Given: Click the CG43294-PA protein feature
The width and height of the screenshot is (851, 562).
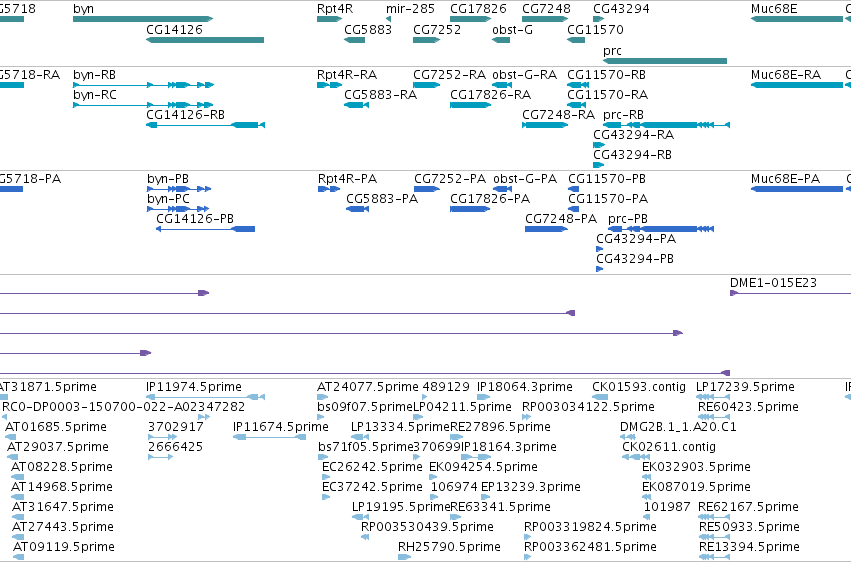Looking at the screenshot, I should tap(600, 249).
